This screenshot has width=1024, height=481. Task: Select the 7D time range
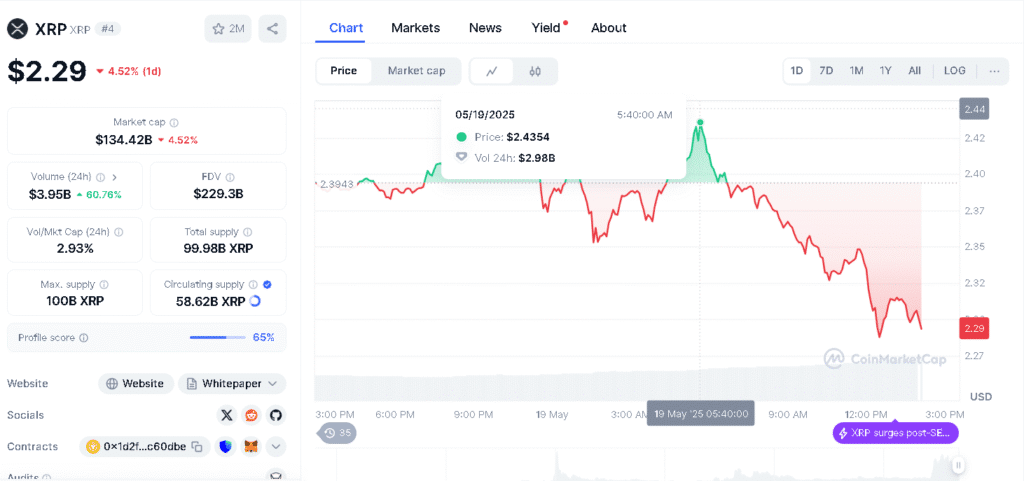click(826, 71)
